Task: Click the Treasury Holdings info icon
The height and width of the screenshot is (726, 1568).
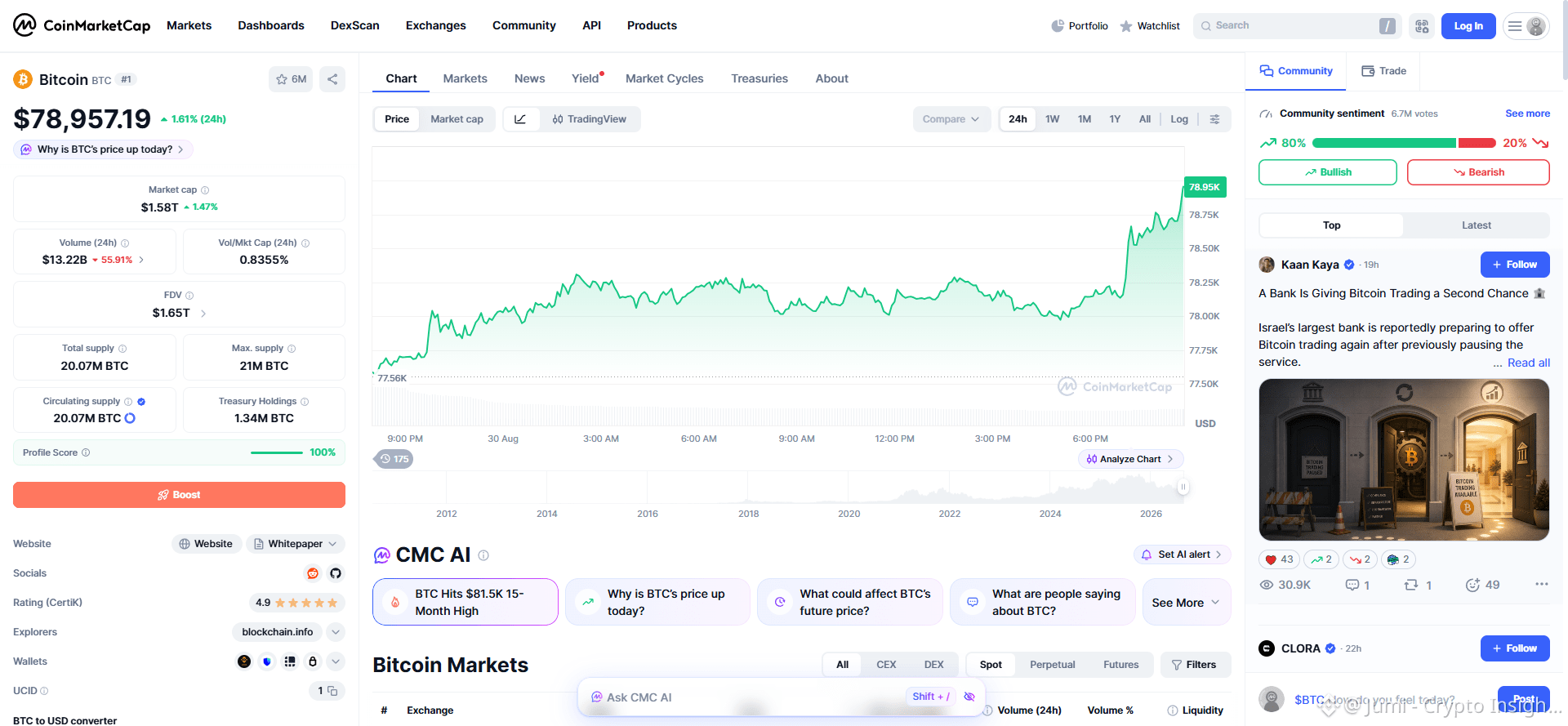Action: coord(305,402)
